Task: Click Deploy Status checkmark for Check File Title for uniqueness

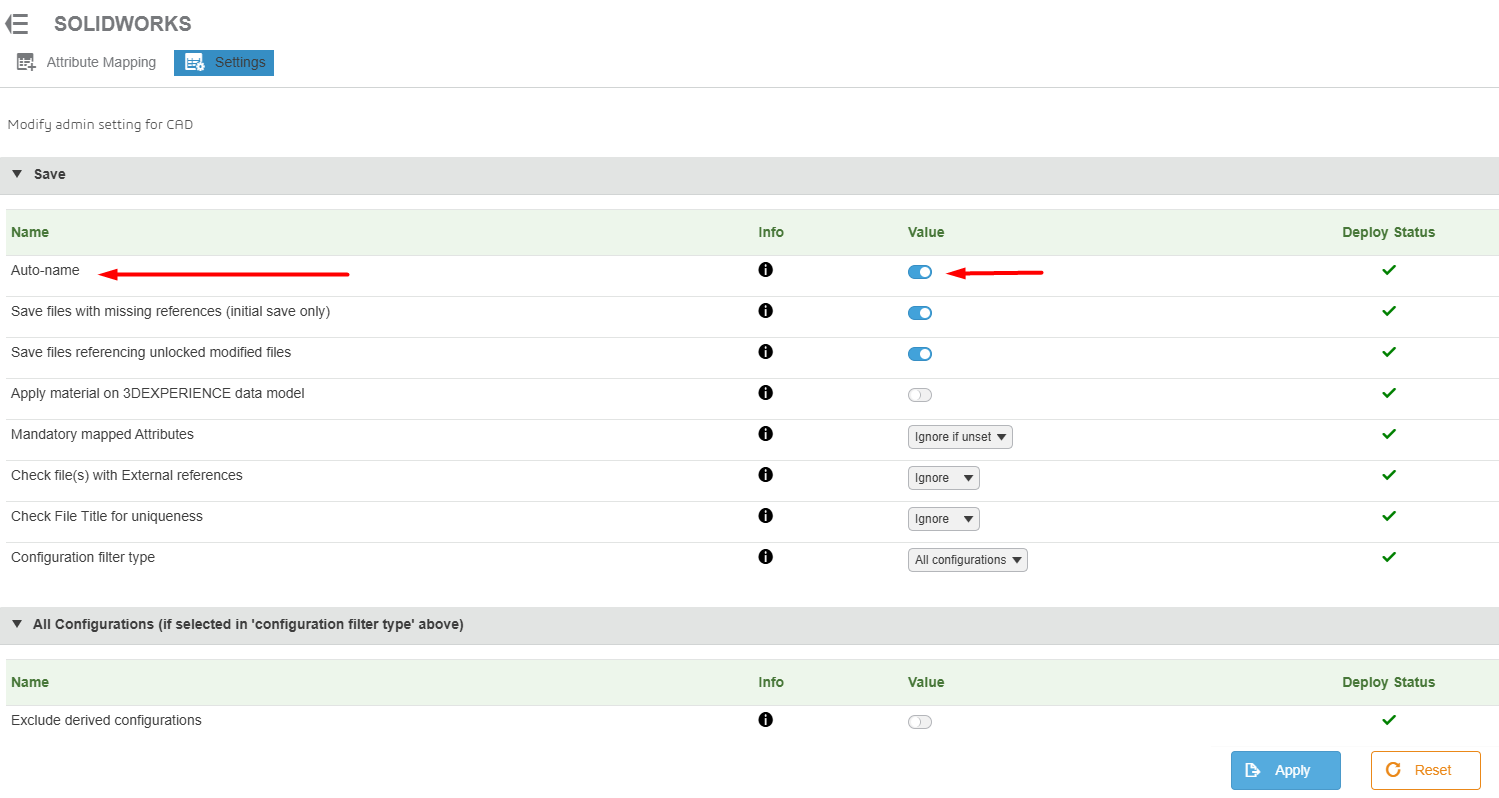Action: tap(1388, 516)
